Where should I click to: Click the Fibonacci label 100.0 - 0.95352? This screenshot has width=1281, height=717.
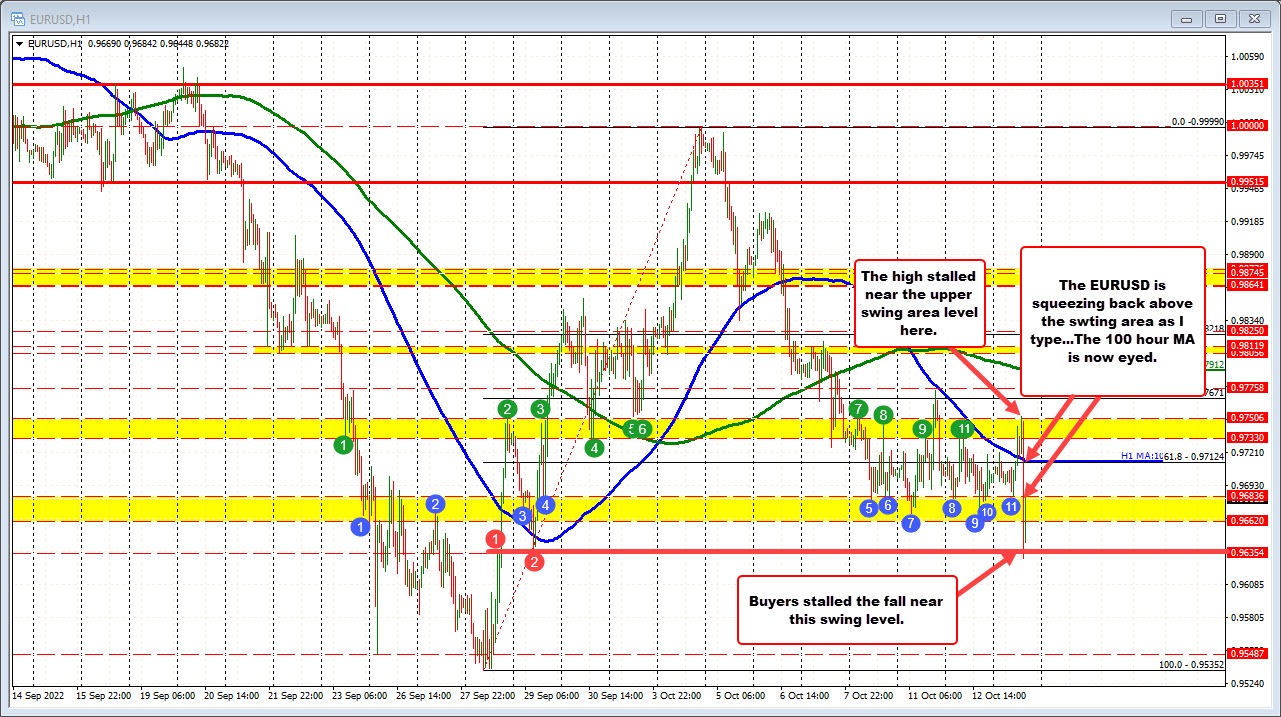tap(1191, 664)
